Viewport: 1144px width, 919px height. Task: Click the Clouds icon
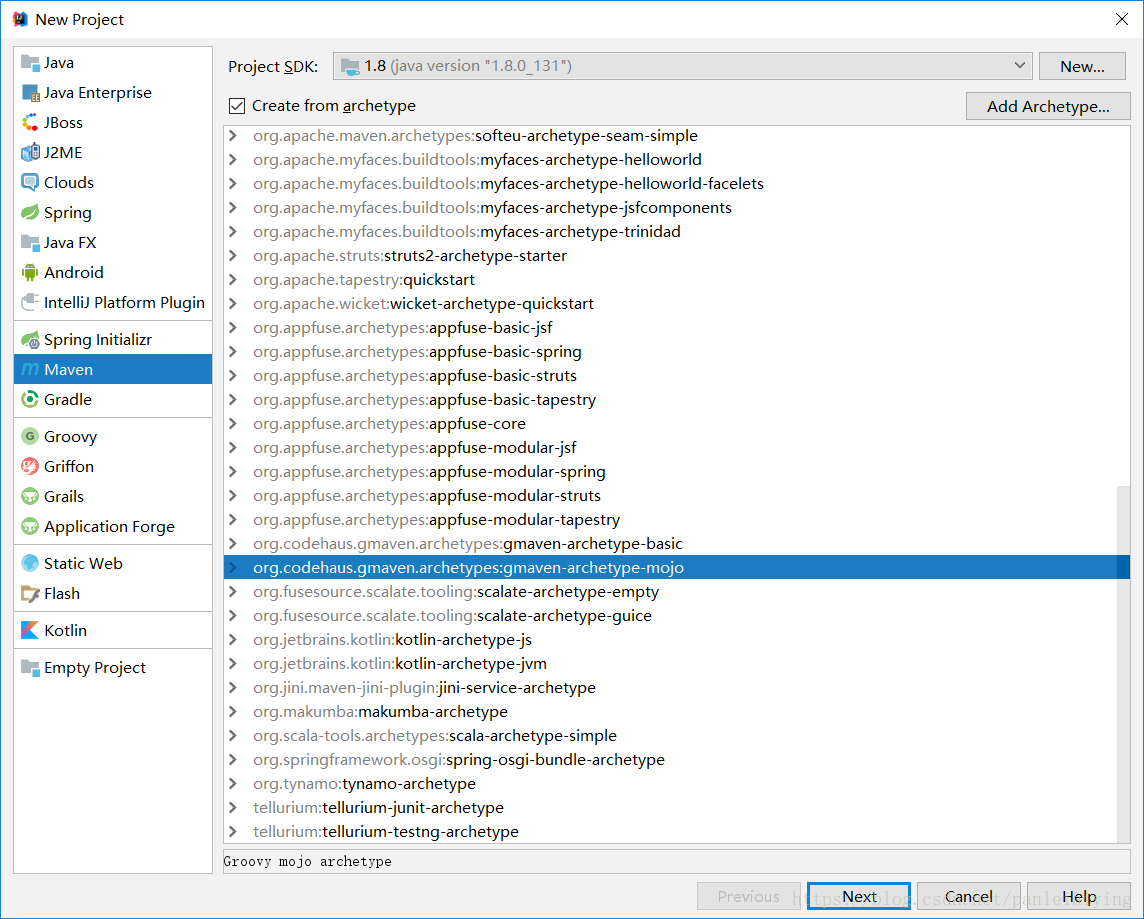pos(30,182)
